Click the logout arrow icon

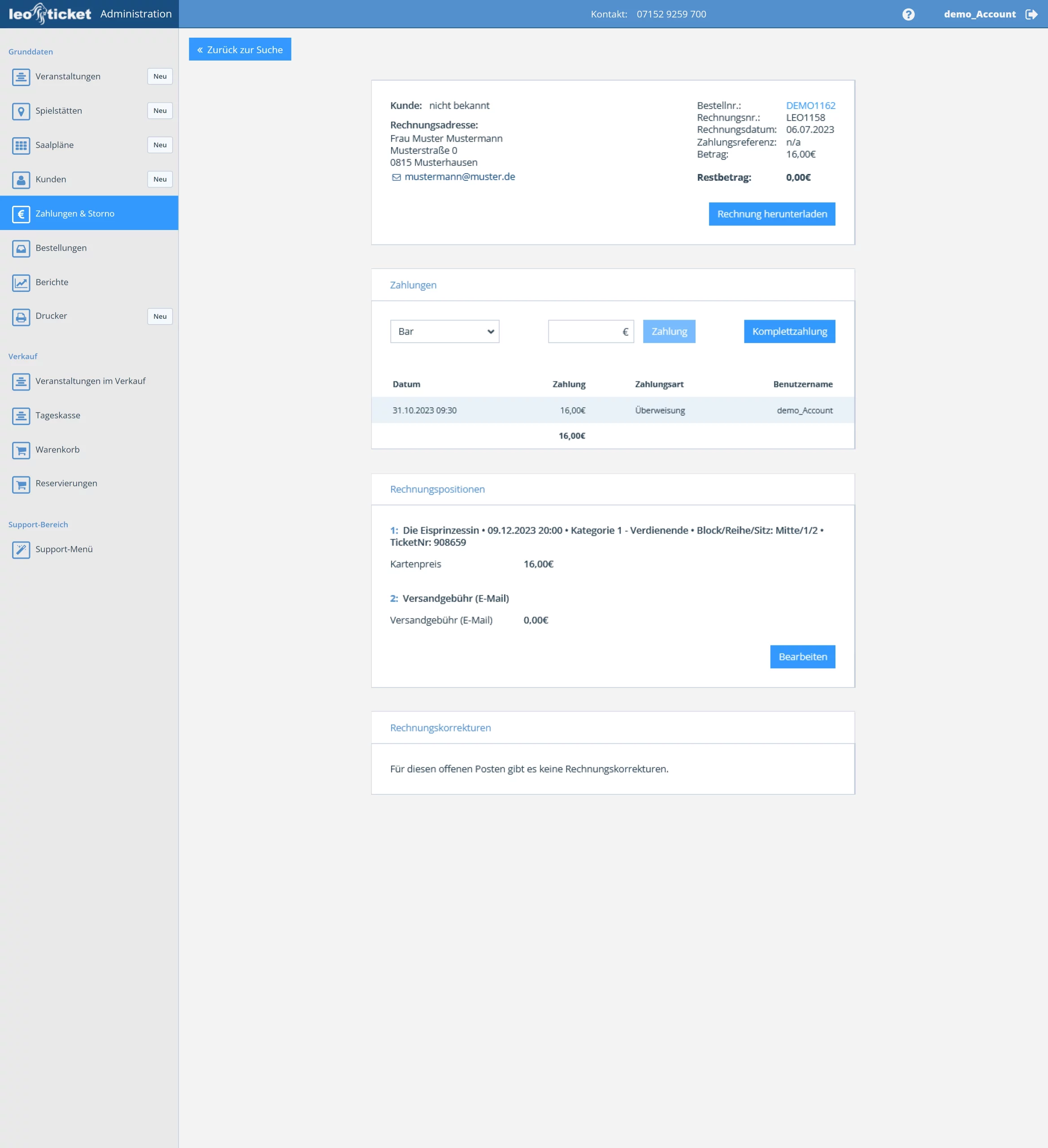(1031, 14)
